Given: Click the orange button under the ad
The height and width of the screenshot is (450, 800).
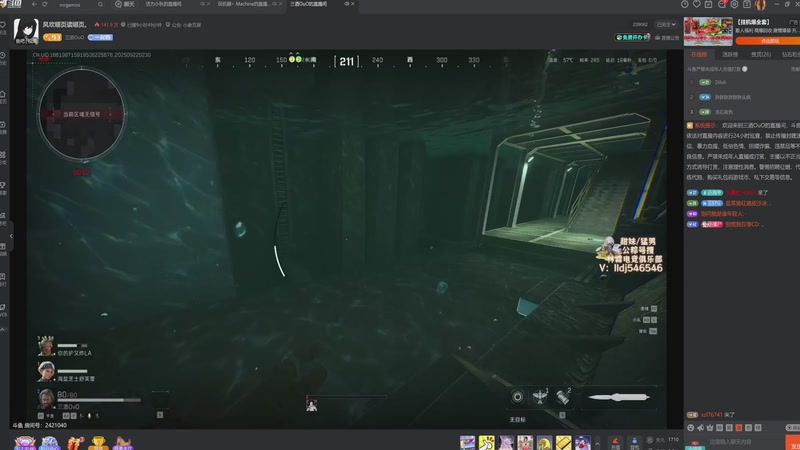Looking at the screenshot, I should [x=767, y=41].
